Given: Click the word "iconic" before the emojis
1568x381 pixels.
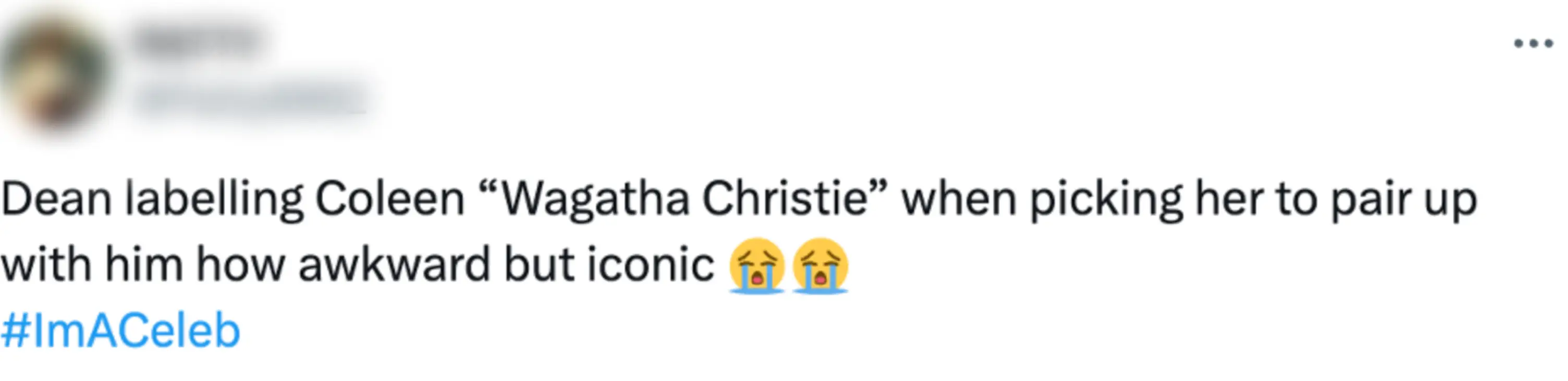Looking at the screenshot, I should pyautogui.click(x=650, y=266).
